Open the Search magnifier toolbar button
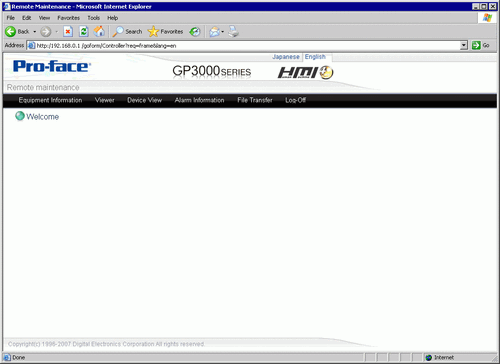The width and height of the screenshot is (500, 364). pos(127,32)
